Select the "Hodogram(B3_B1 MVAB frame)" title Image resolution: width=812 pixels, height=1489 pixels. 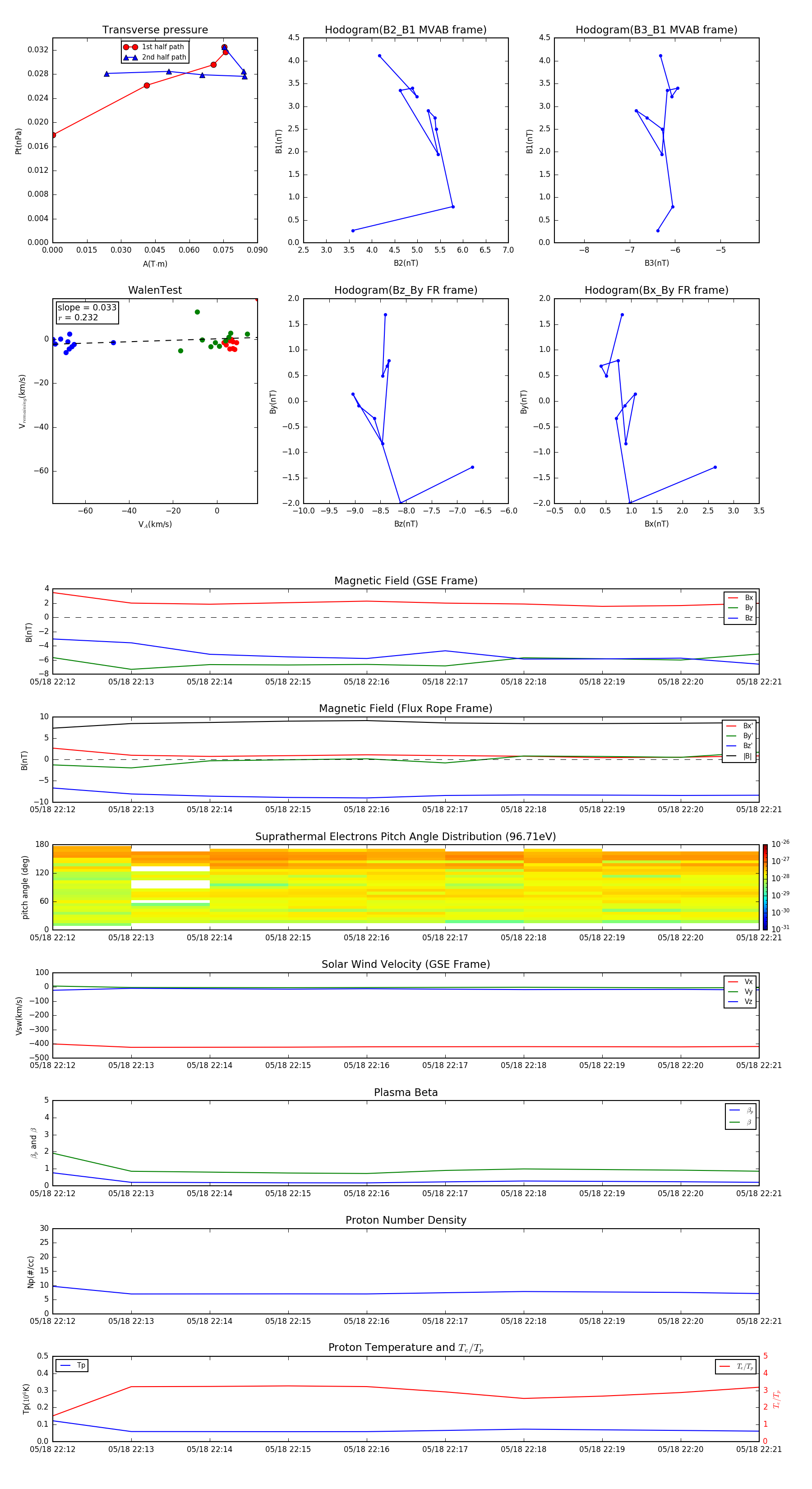pos(656,30)
